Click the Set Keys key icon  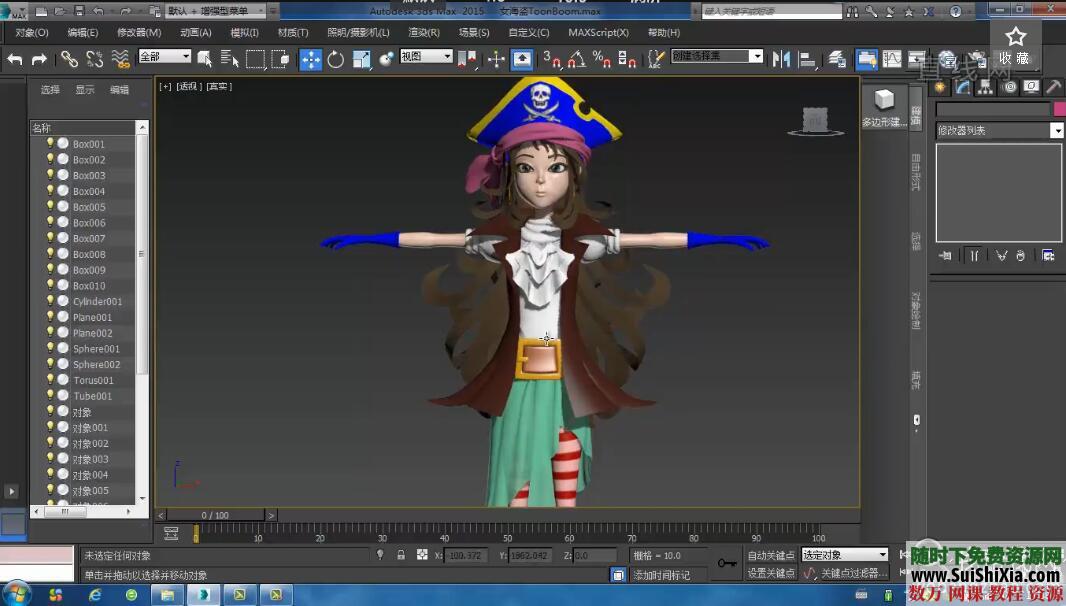(x=727, y=563)
